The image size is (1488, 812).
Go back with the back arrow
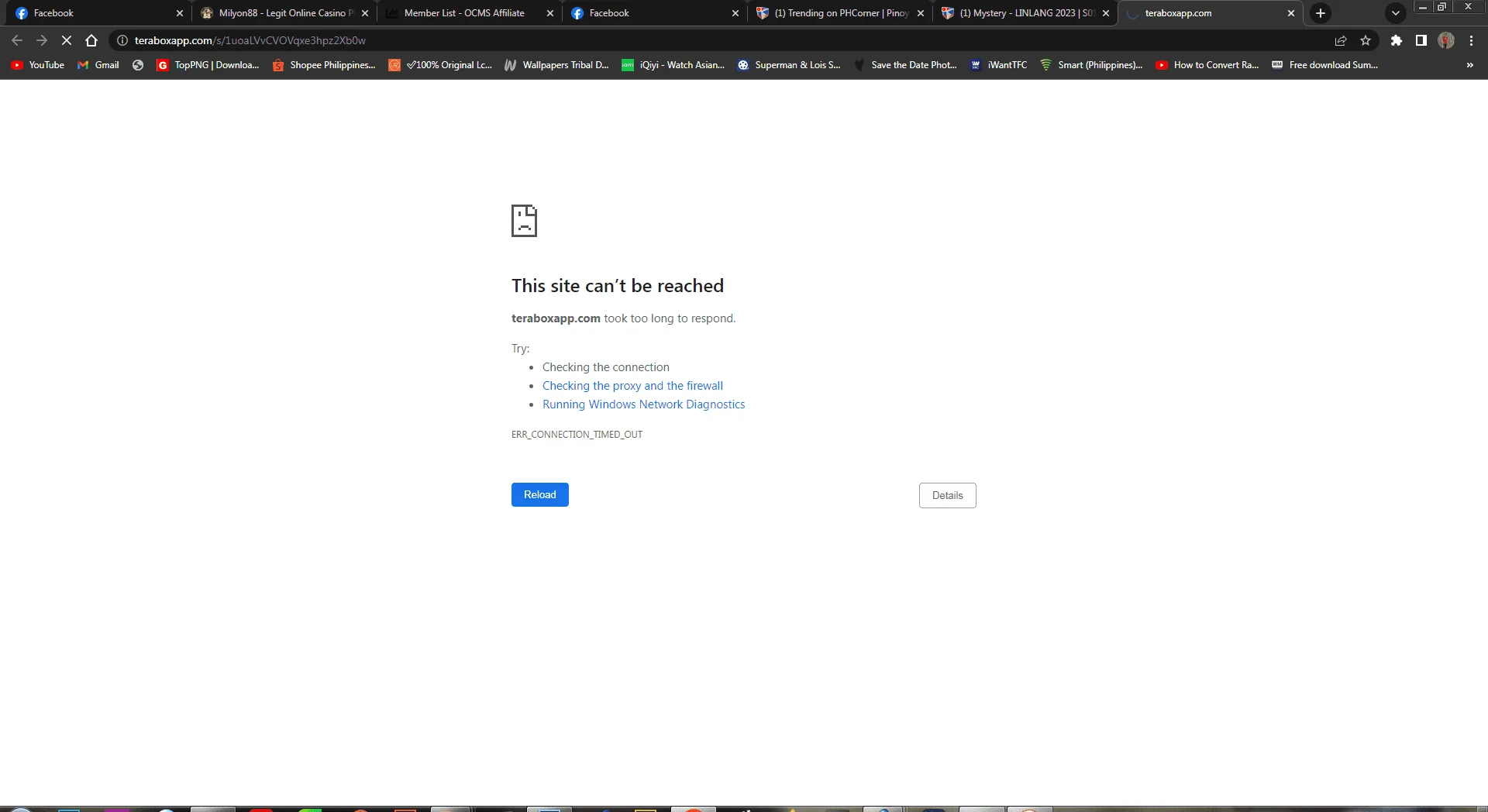point(17,40)
